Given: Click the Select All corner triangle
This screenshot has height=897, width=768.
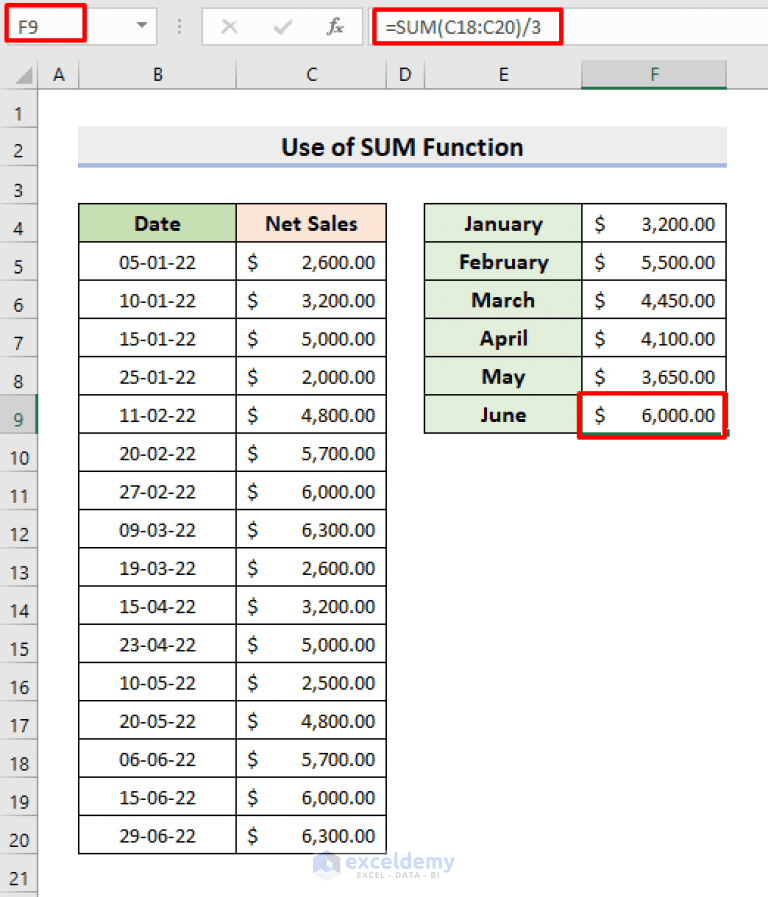Looking at the screenshot, I should pos(23,75).
